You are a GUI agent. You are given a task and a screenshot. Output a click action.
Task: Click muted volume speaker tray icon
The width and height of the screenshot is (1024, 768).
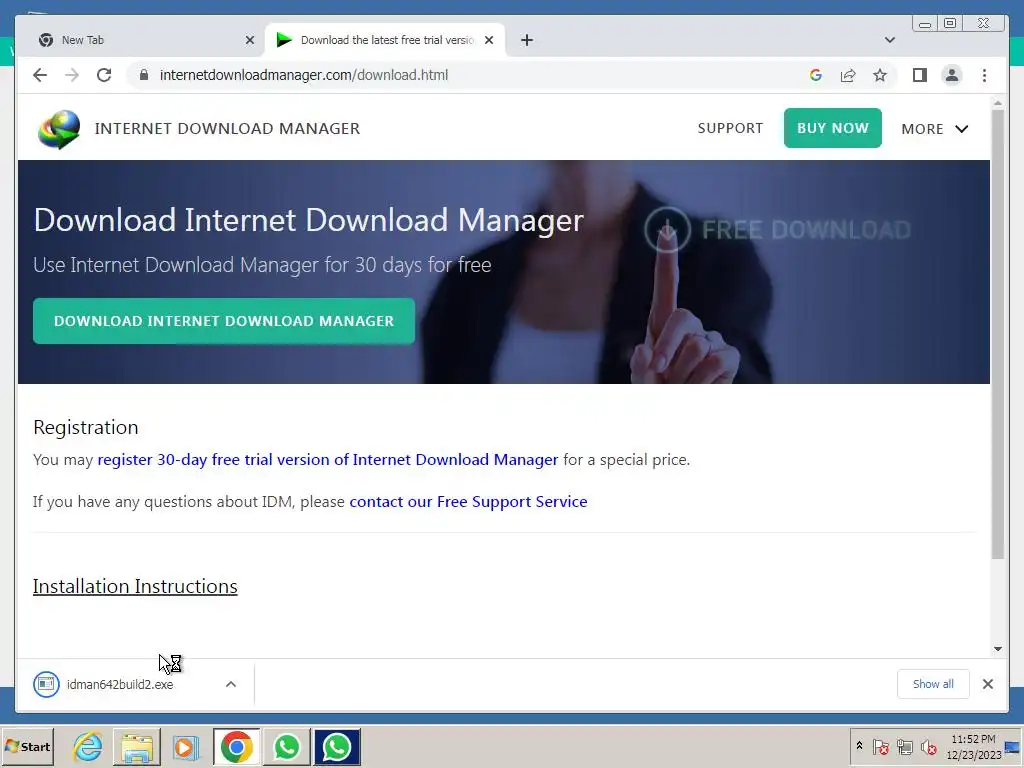(928, 746)
